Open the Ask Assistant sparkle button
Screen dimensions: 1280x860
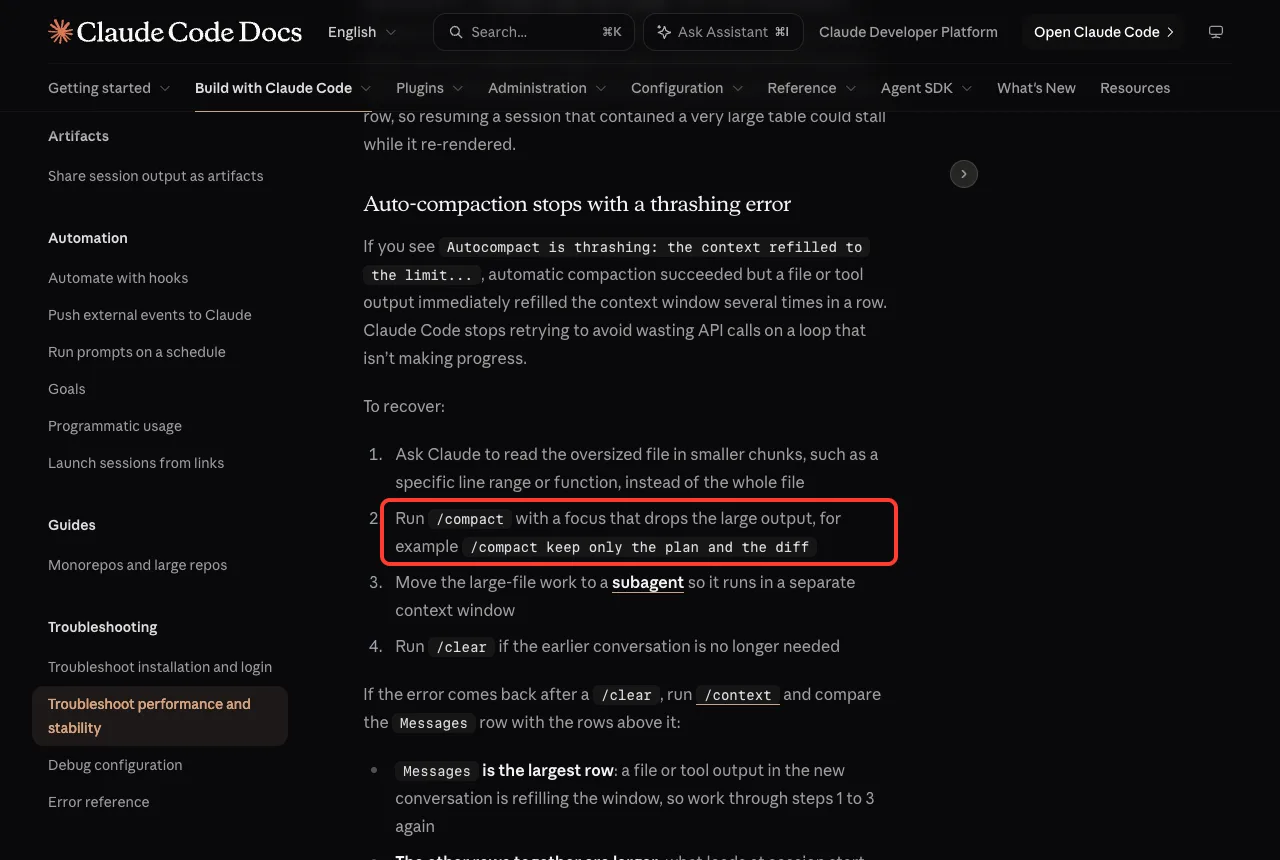723,32
